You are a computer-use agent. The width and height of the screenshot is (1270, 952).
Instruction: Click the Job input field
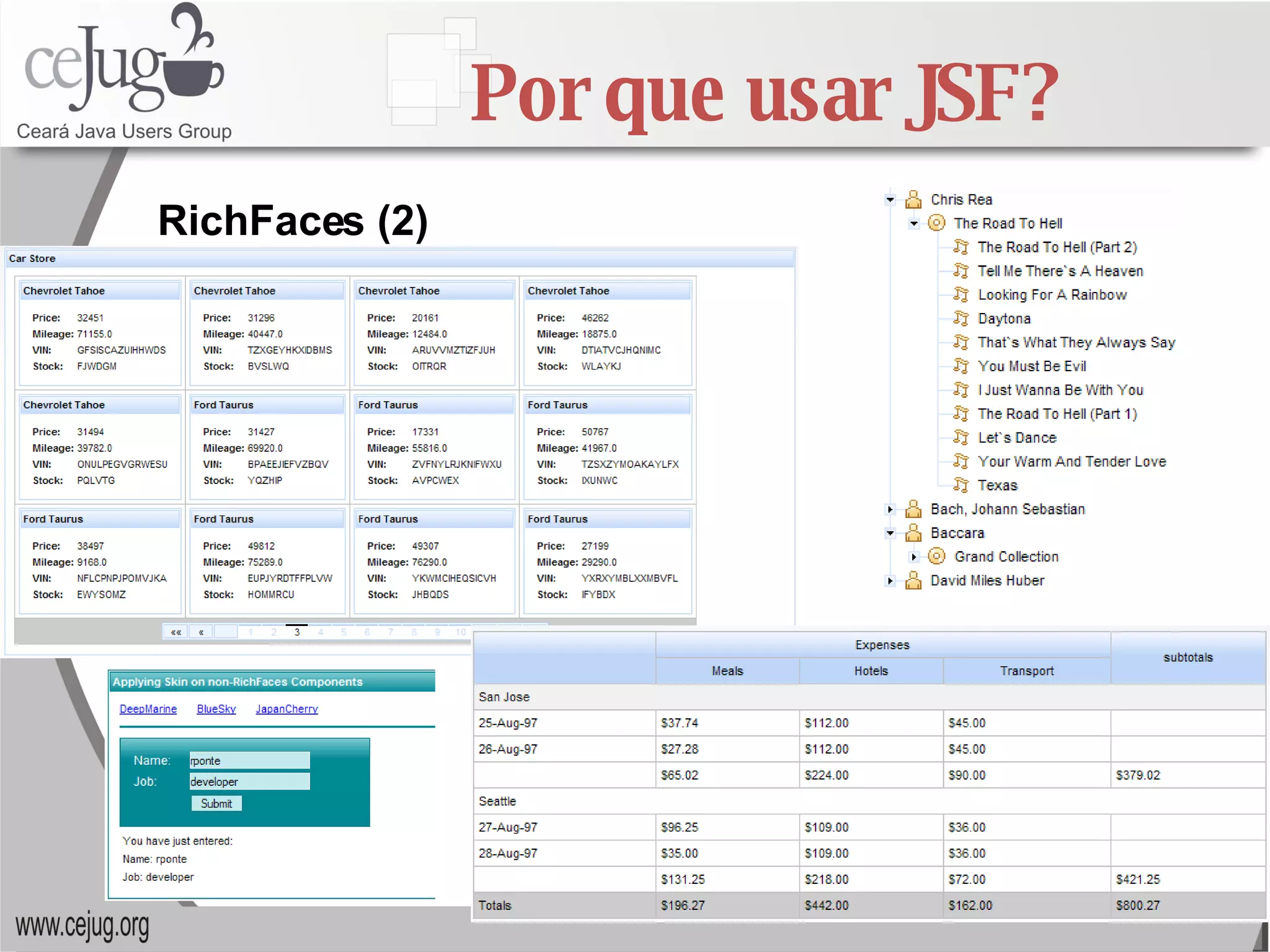tap(250, 782)
